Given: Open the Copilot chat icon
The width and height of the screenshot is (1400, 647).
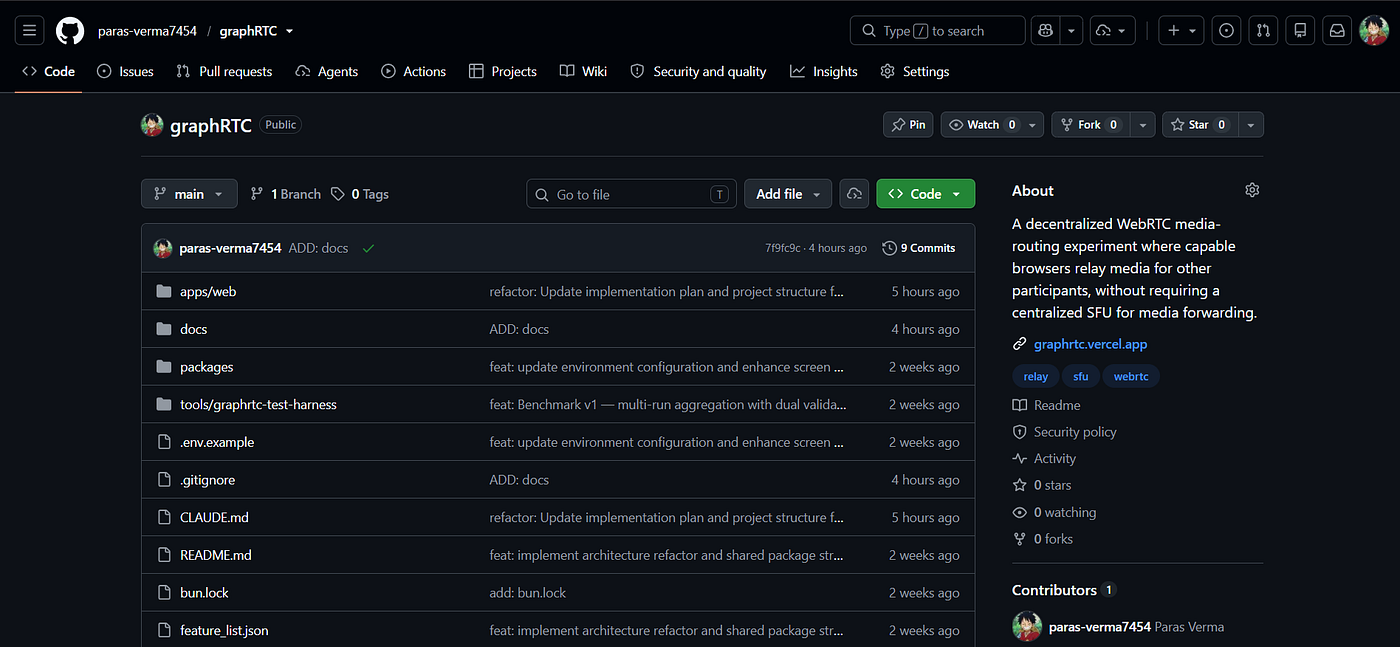Looking at the screenshot, I should [x=1045, y=31].
